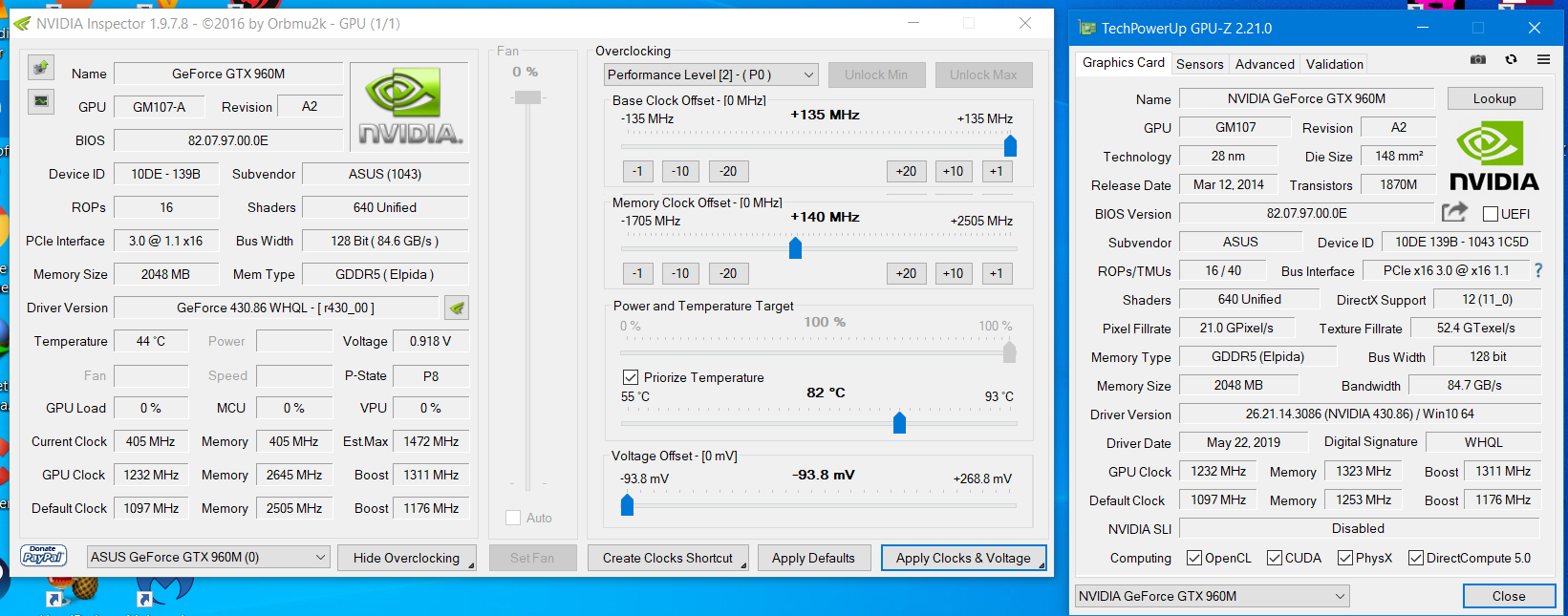Screen dimensions: 1568x616
Task: Click -1 under Base Clock Offset
Action: click(x=637, y=171)
